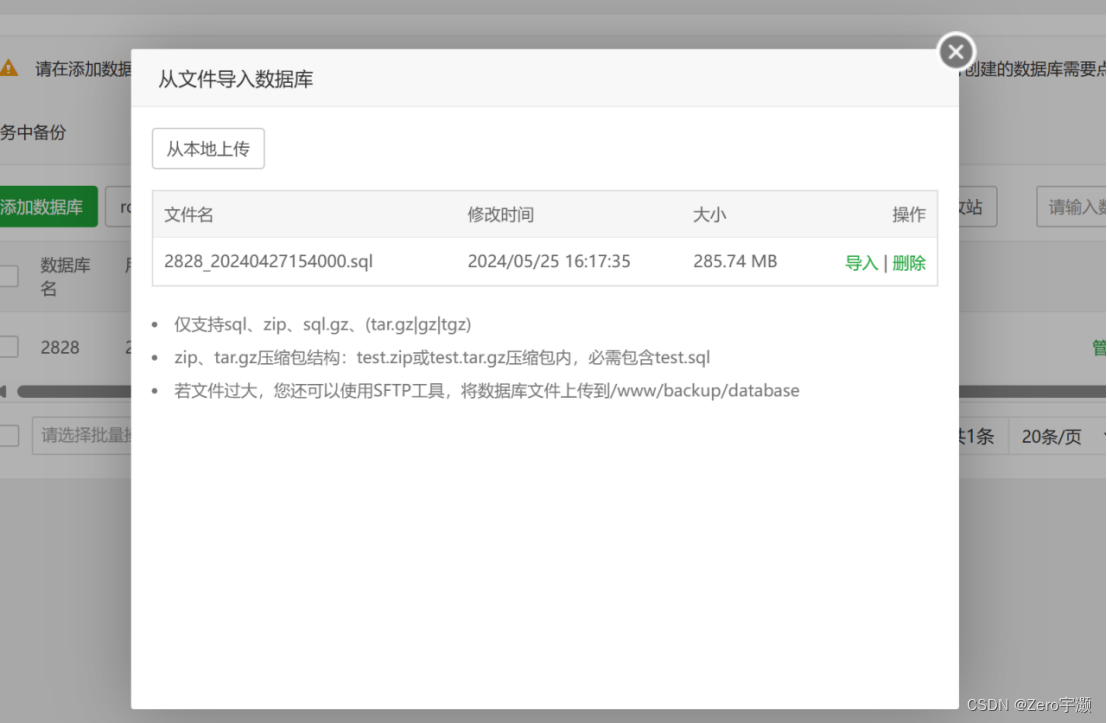Click the 修改时间 column header
1107x723 pixels.
(501, 215)
